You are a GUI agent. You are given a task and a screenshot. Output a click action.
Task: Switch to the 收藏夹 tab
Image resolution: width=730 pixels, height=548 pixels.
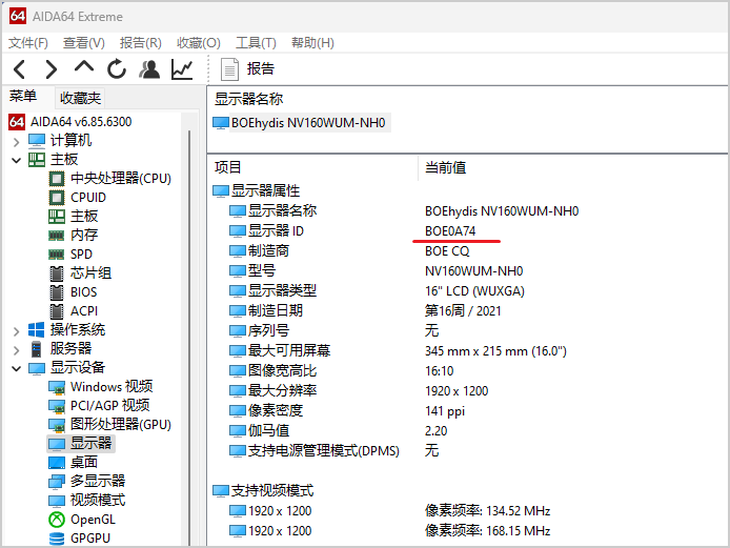80,98
